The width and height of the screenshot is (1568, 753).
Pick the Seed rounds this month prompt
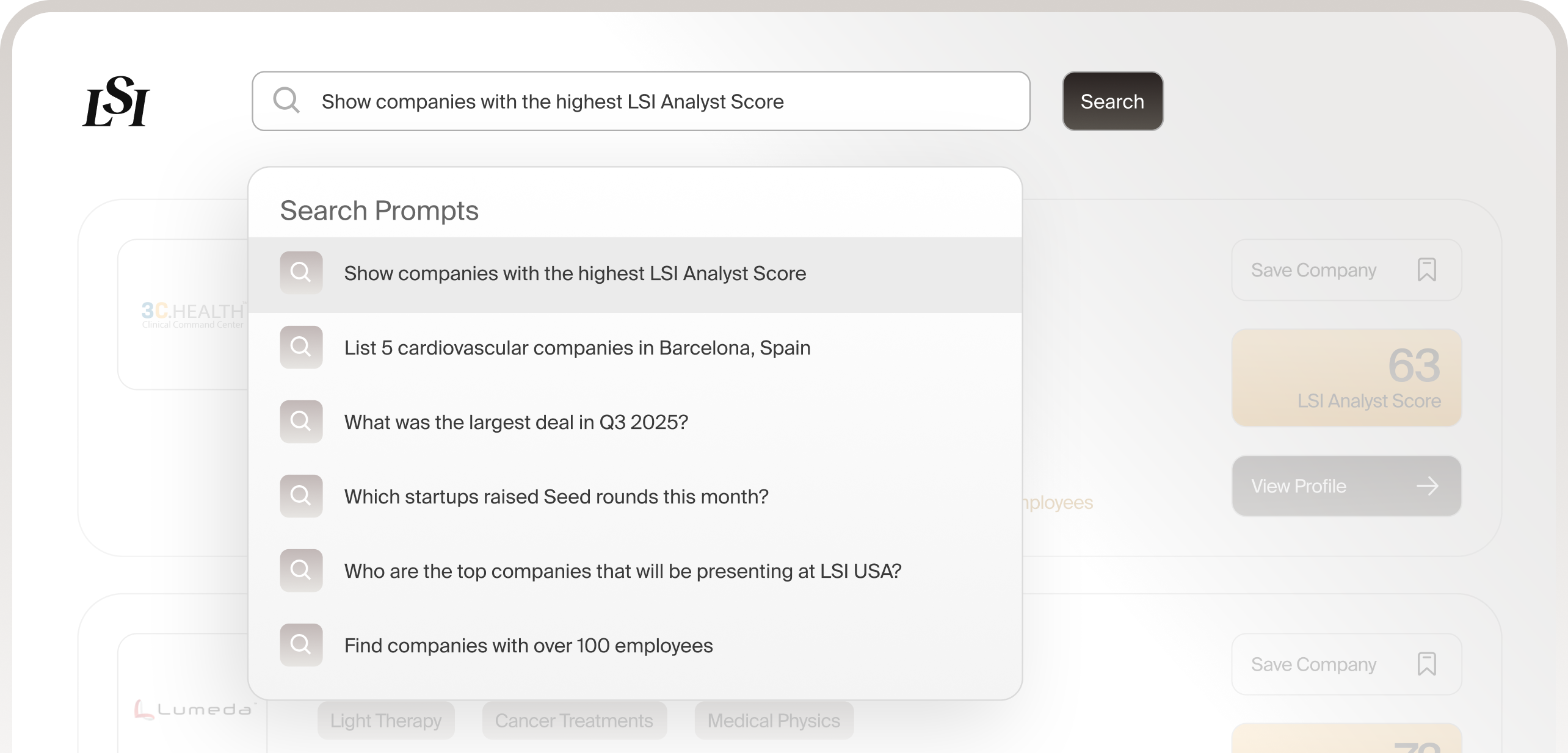click(556, 497)
